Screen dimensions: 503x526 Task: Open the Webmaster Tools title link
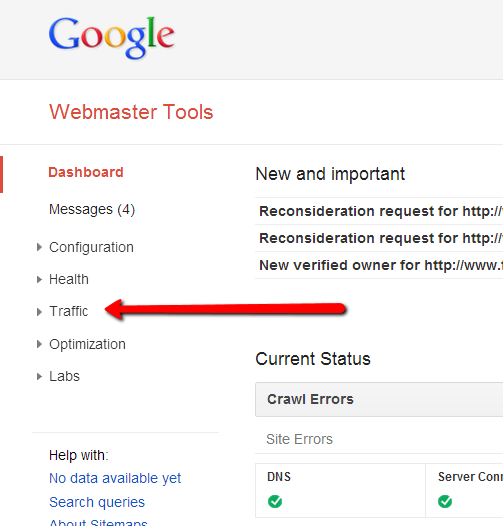(131, 112)
